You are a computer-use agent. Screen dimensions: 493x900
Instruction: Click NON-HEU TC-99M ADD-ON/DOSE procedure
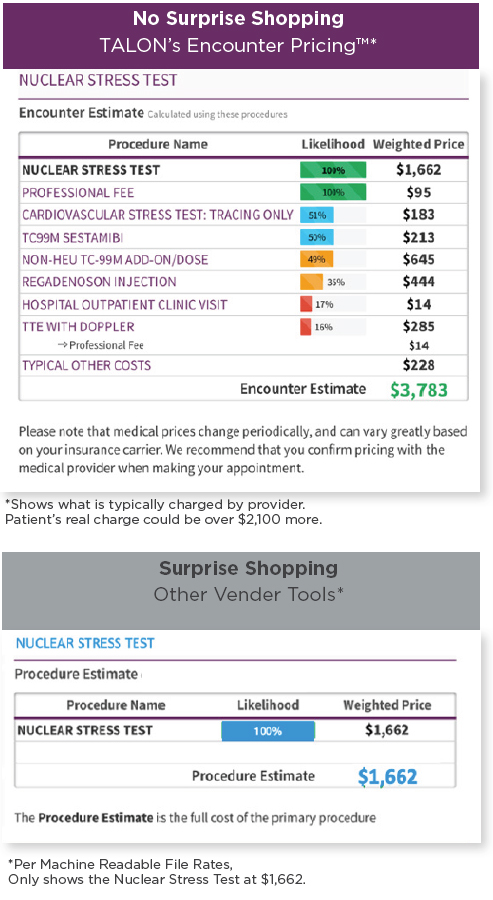115,259
